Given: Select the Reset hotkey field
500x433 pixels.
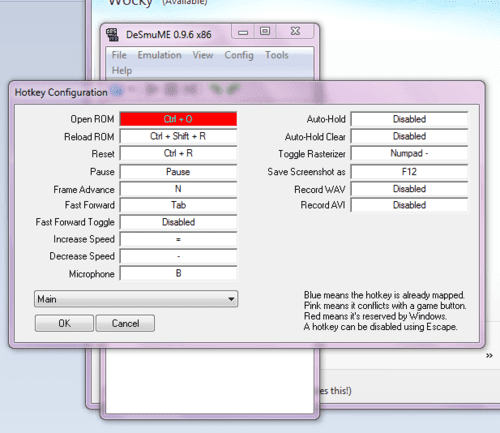Looking at the screenshot, I should [x=178, y=153].
